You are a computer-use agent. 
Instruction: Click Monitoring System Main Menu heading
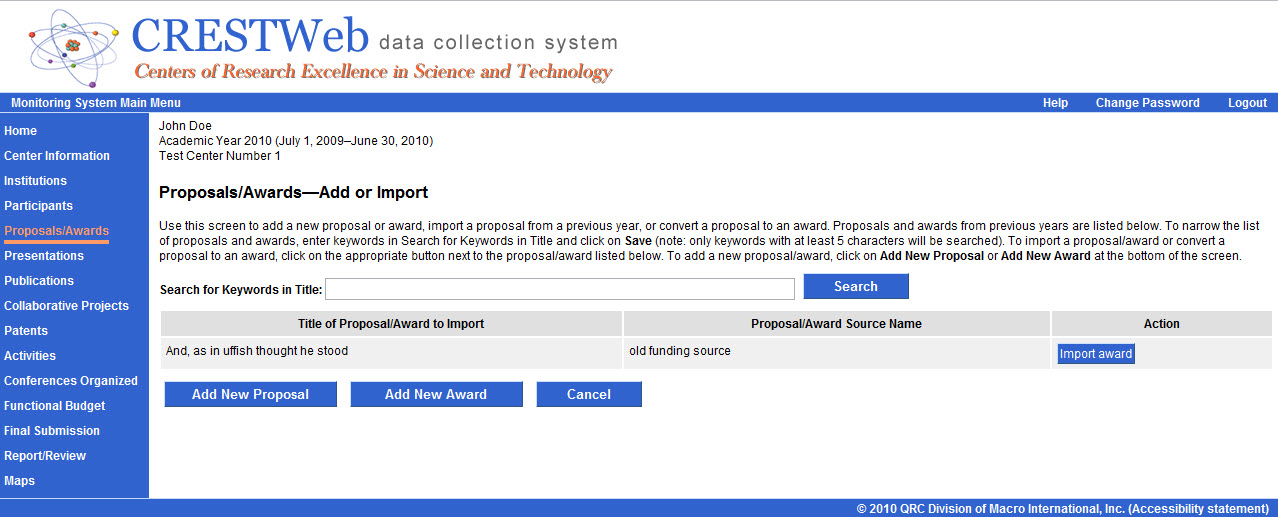[x=96, y=103]
